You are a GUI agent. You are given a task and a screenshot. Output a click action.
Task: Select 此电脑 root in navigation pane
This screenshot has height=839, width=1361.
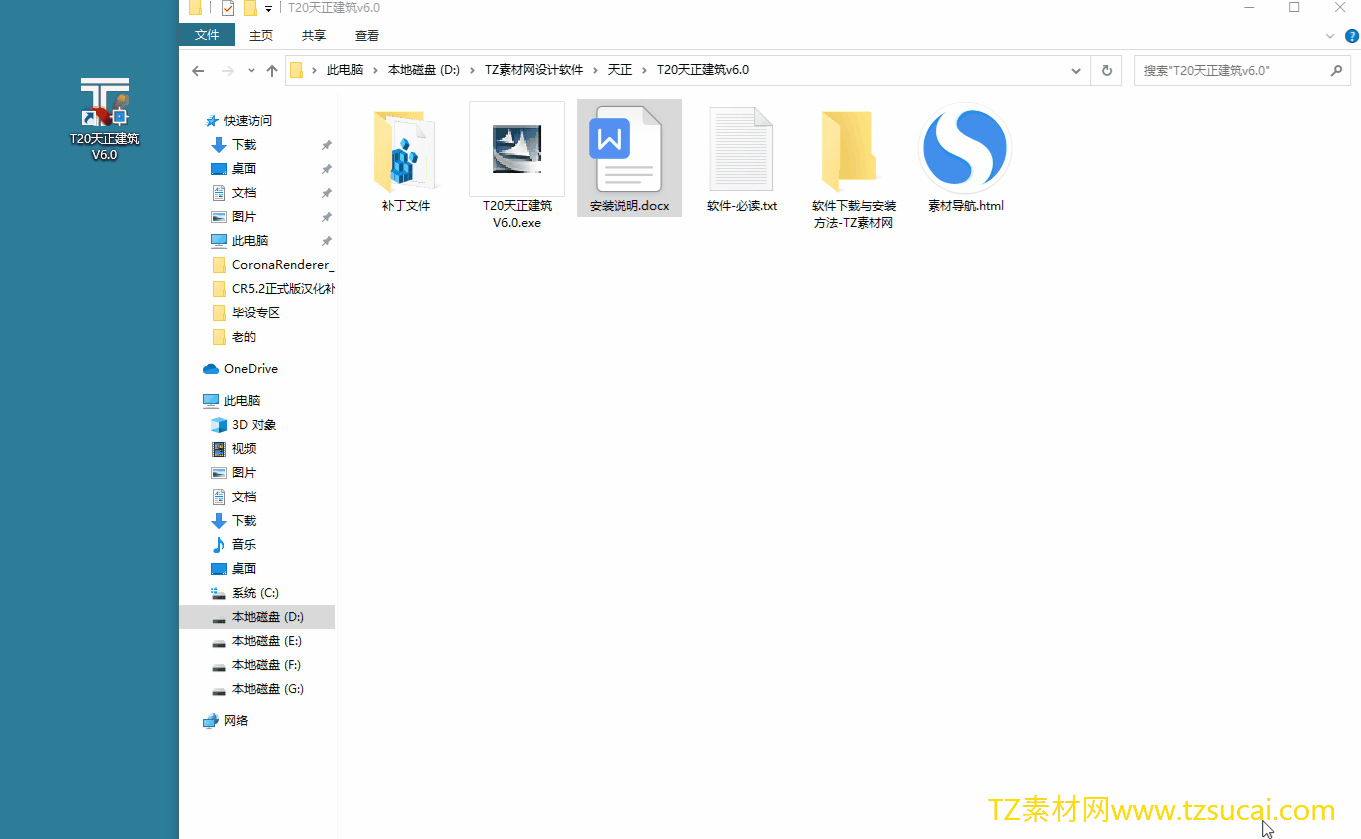[232, 401]
